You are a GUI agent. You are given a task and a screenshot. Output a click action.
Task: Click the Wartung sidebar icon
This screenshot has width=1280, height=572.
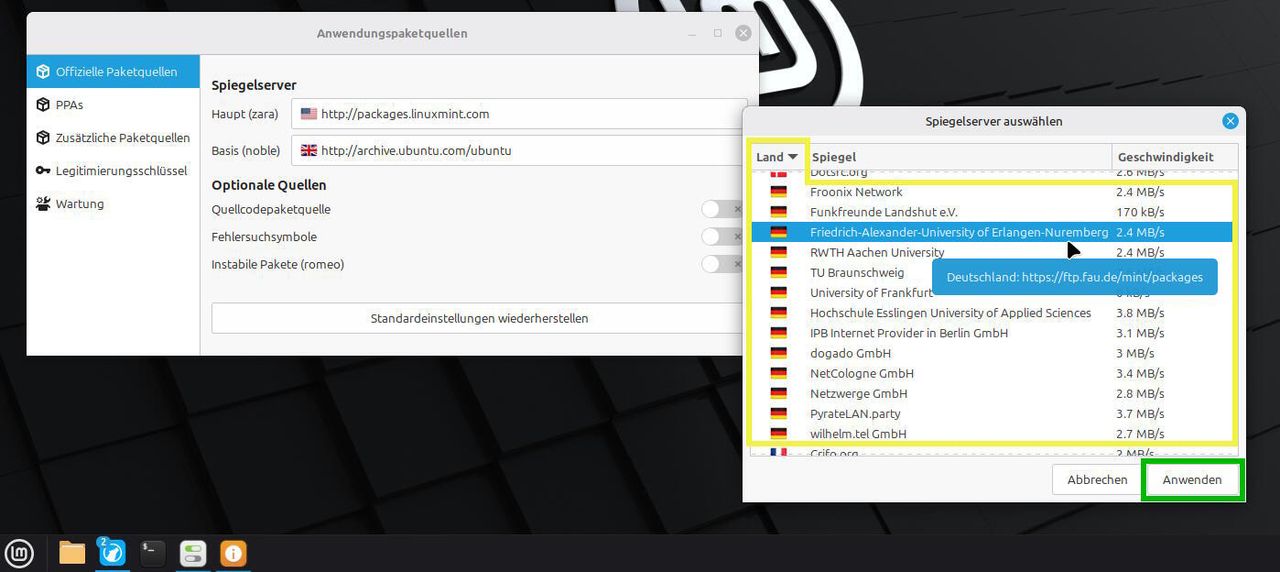(x=43, y=204)
